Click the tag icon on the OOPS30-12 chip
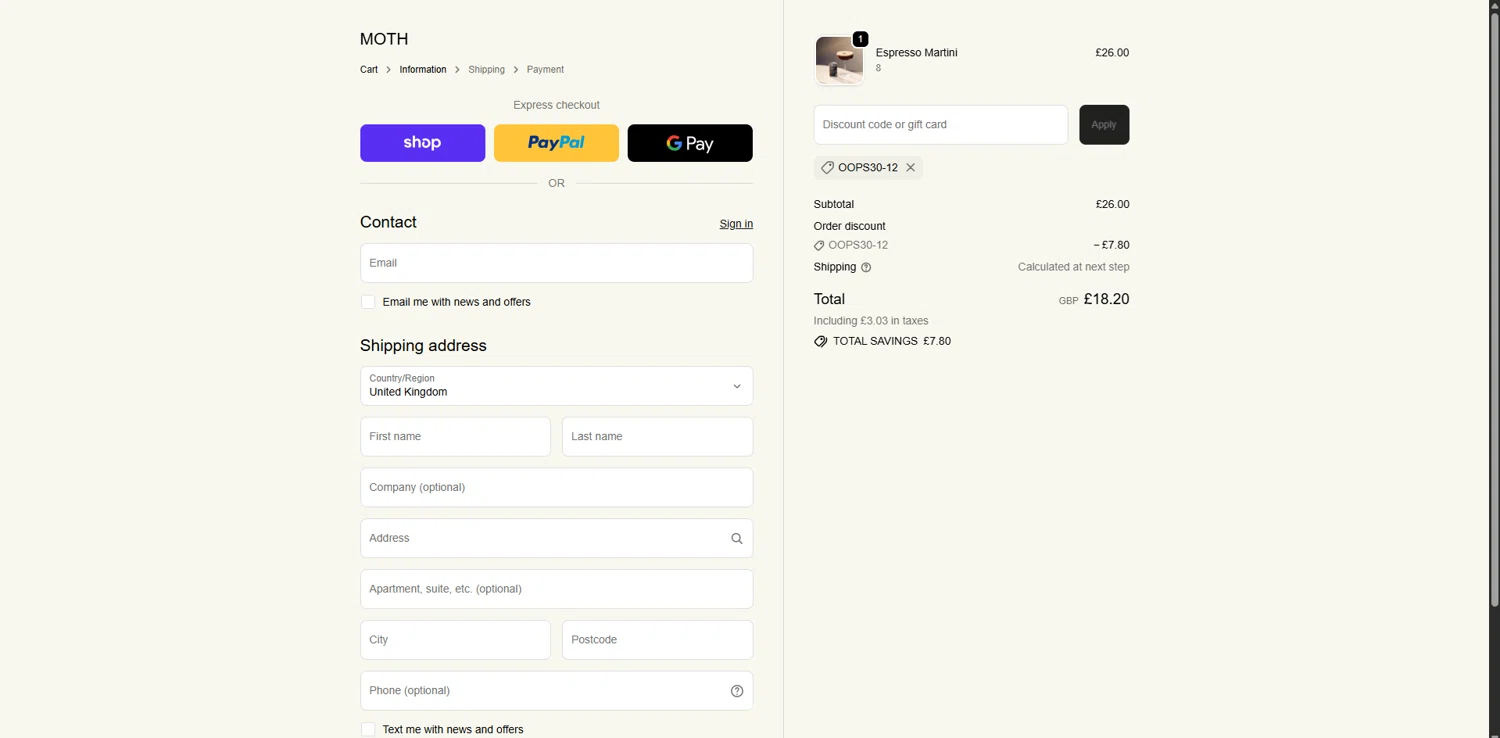1500x738 pixels. pyautogui.click(x=827, y=168)
